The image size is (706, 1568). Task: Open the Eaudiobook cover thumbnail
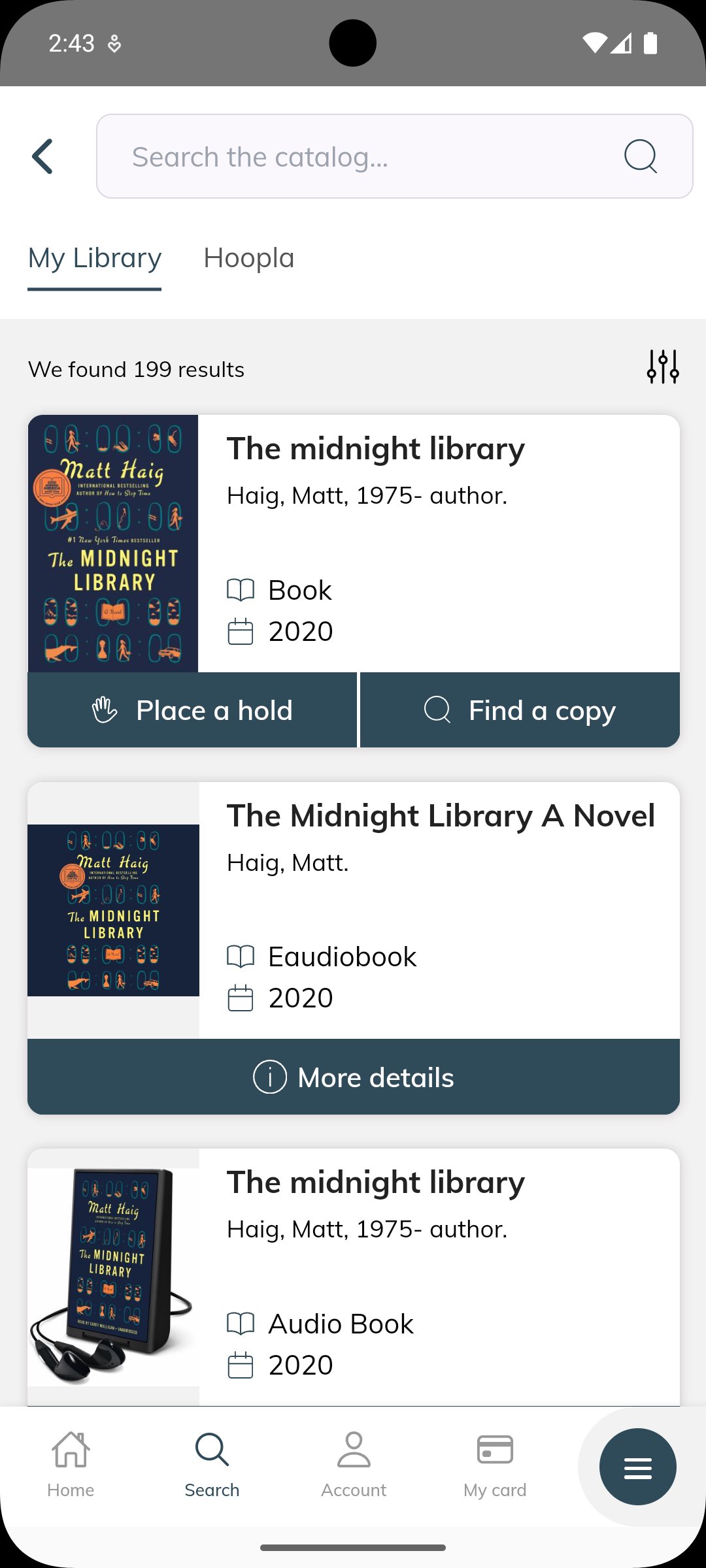pos(113,910)
